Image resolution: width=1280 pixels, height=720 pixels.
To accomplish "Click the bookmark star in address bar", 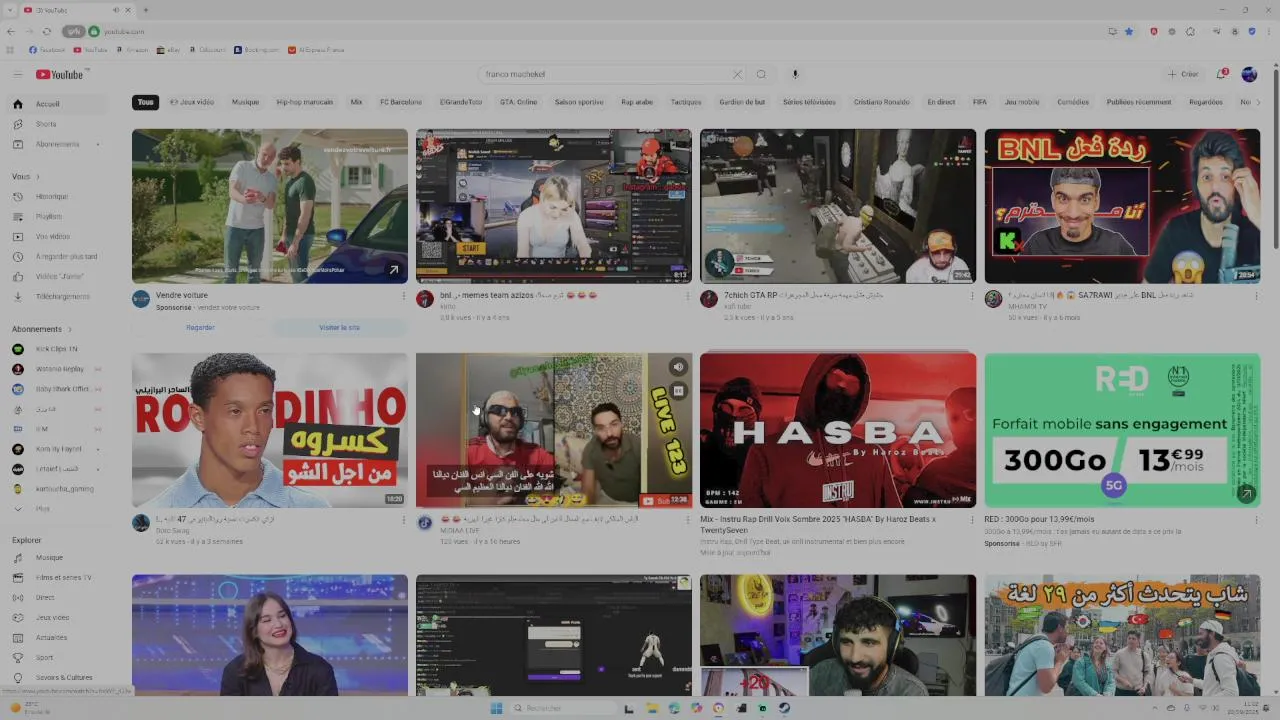I will 1129,31.
